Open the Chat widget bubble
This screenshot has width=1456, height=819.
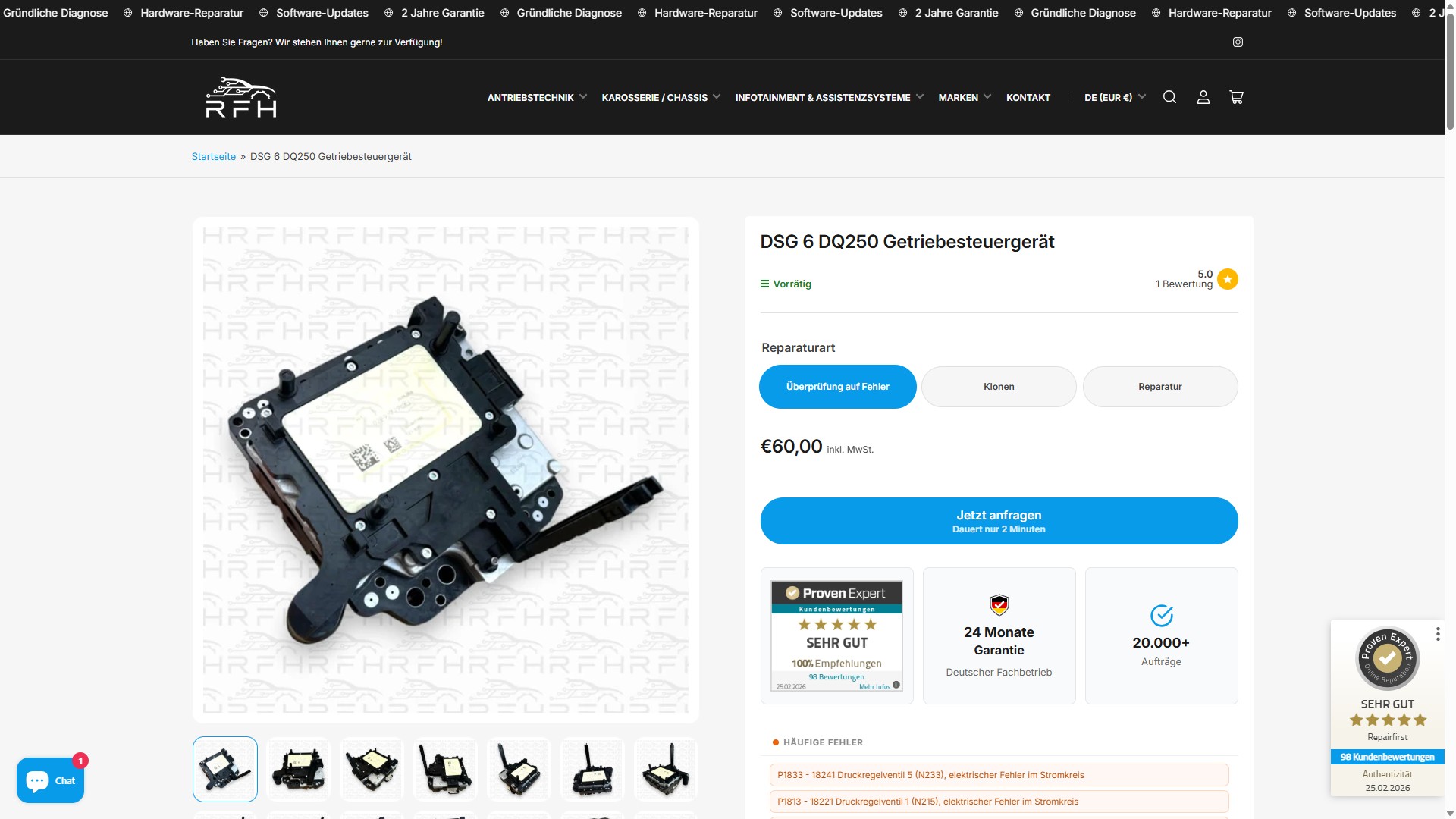(x=50, y=780)
